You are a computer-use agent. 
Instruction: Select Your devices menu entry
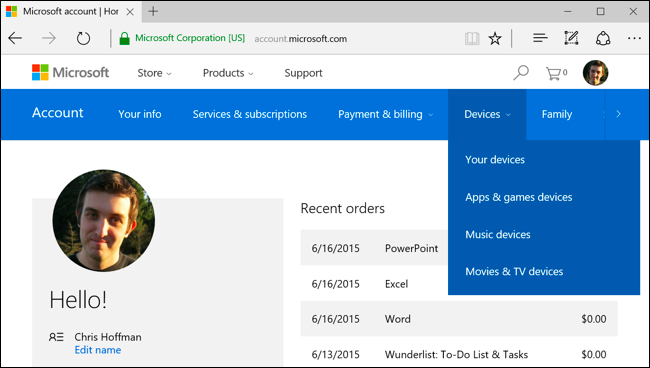495,160
